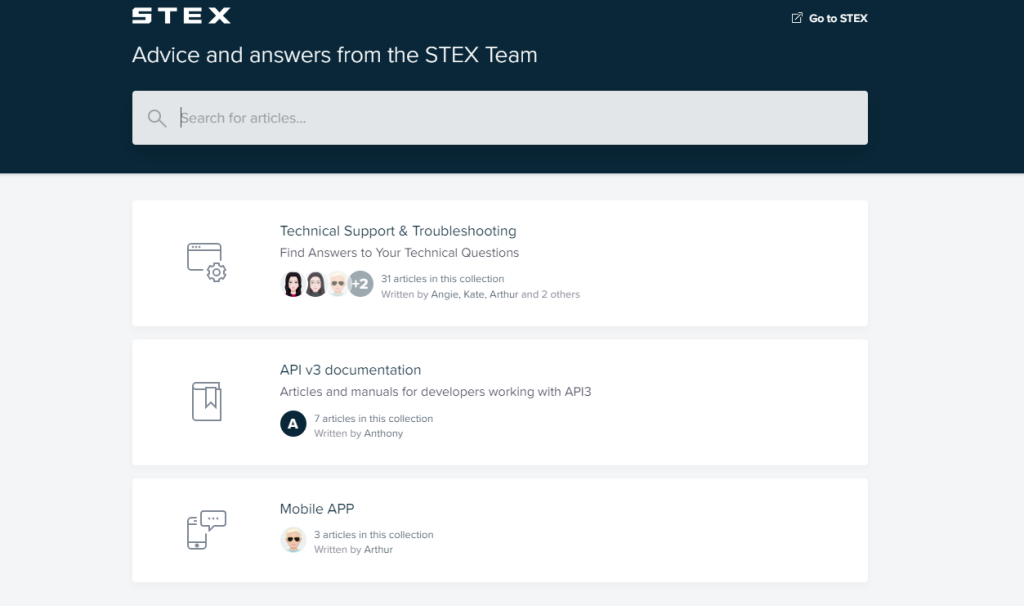The height and width of the screenshot is (606, 1024).
Task: Click 'Written by Angie, Kate, Arthur and 2 others'
Action: 480,295
